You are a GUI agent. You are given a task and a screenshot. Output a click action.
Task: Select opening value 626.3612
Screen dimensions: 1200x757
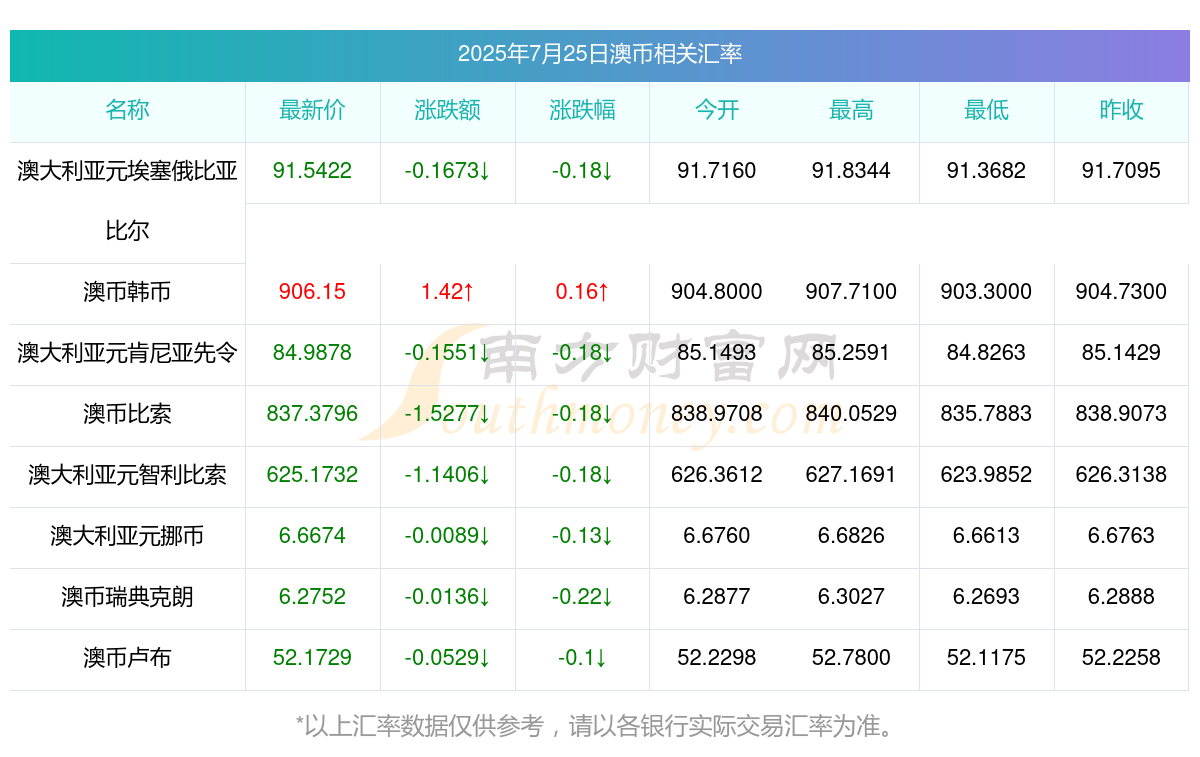click(x=717, y=475)
